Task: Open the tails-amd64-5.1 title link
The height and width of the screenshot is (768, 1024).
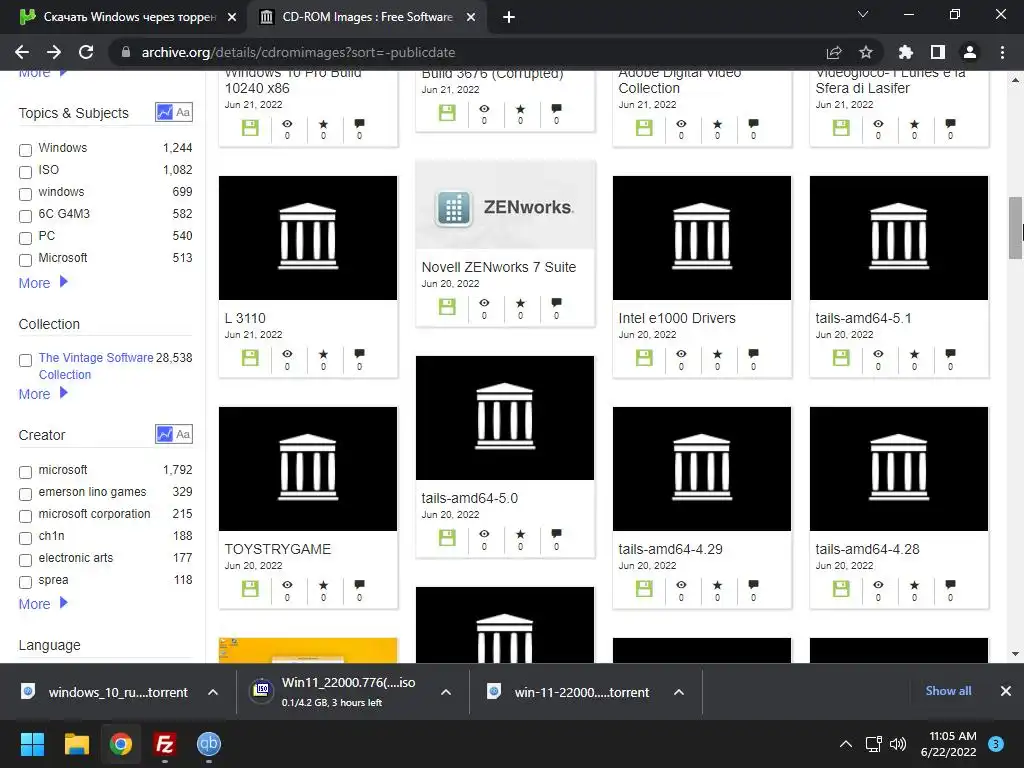Action: click(x=863, y=318)
